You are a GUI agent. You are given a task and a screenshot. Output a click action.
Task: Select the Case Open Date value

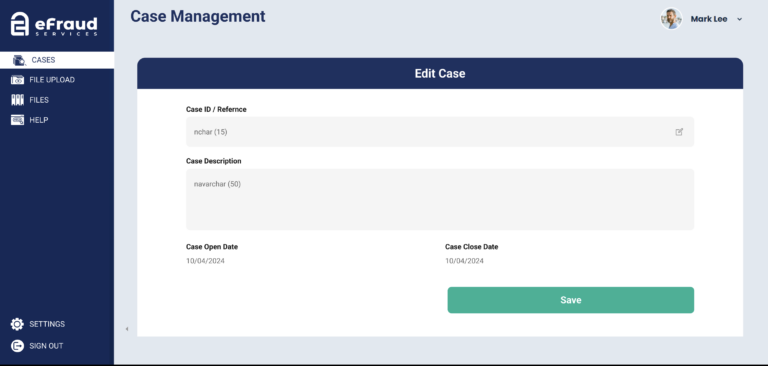point(205,261)
